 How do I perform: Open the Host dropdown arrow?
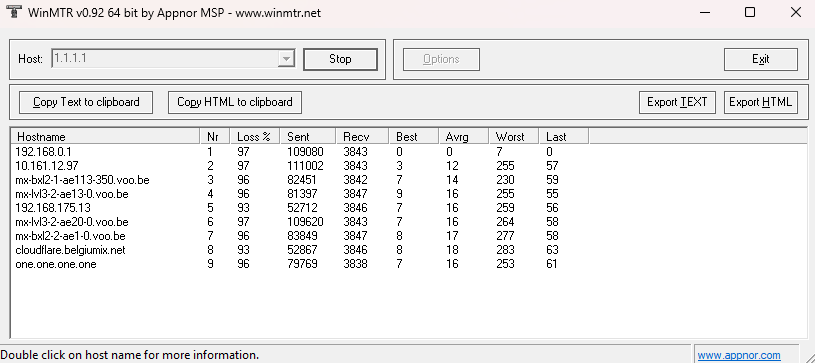click(x=286, y=59)
